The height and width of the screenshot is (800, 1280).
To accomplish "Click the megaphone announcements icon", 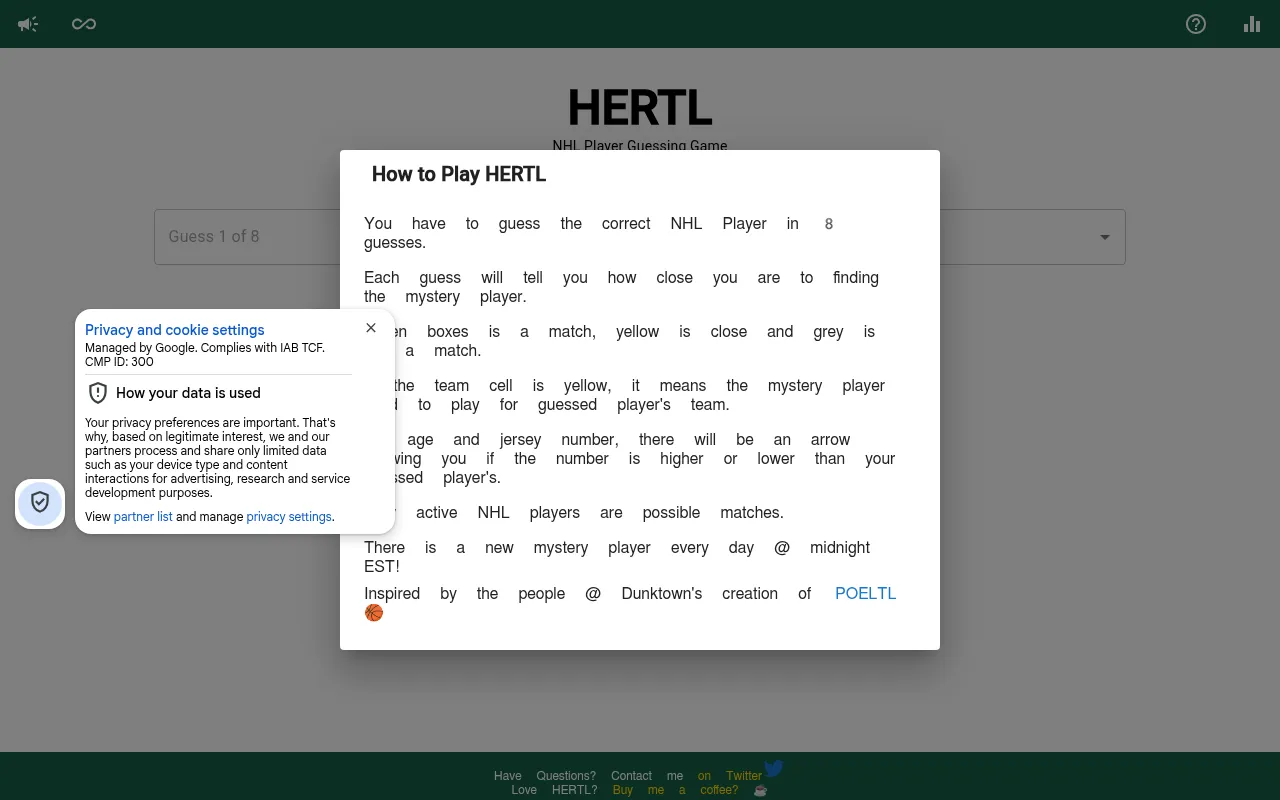I will pyautogui.click(x=28, y=24).
